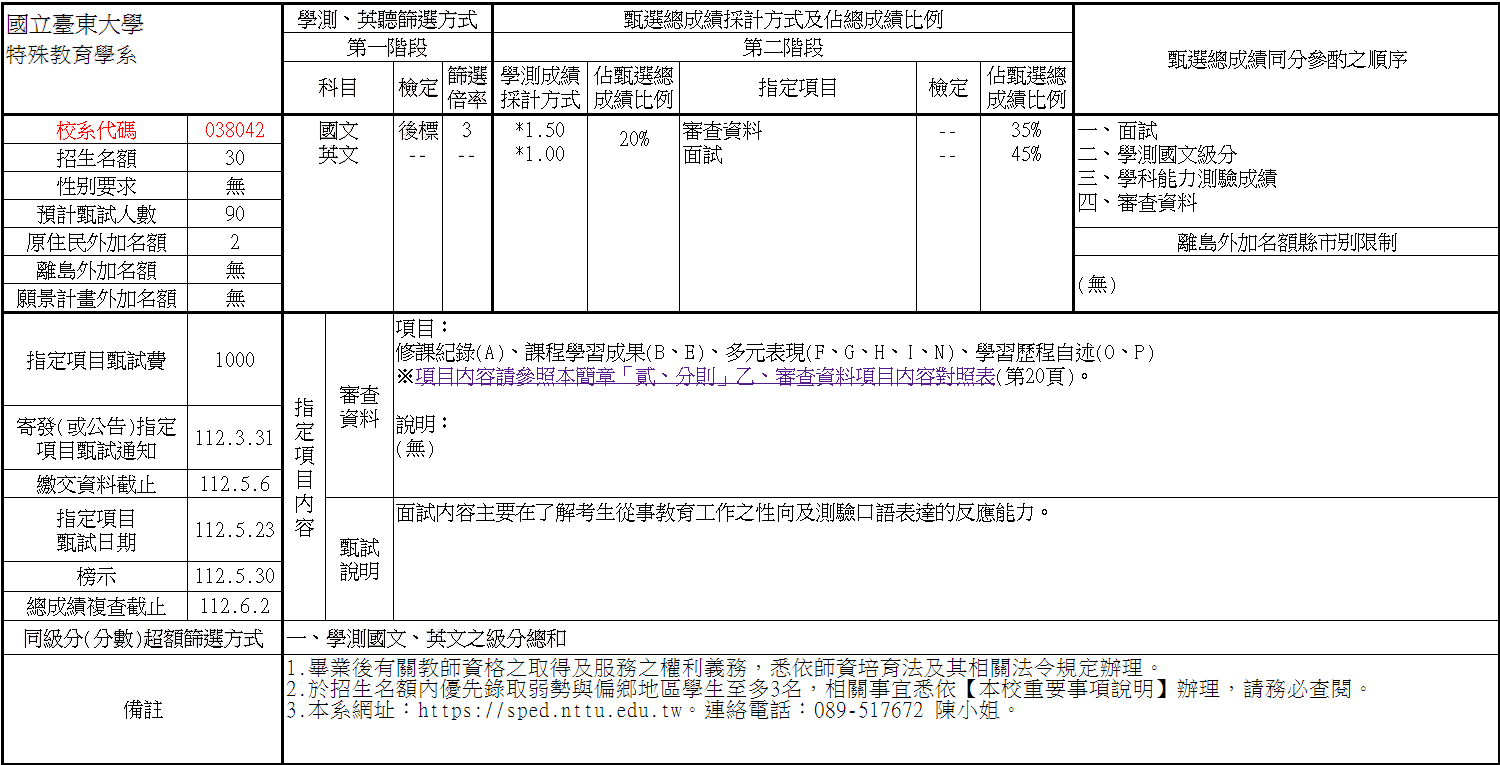Viewport: 1500px width, 765px height.
Task: Click the 20% ratio value
Action: tap(634, 139)
